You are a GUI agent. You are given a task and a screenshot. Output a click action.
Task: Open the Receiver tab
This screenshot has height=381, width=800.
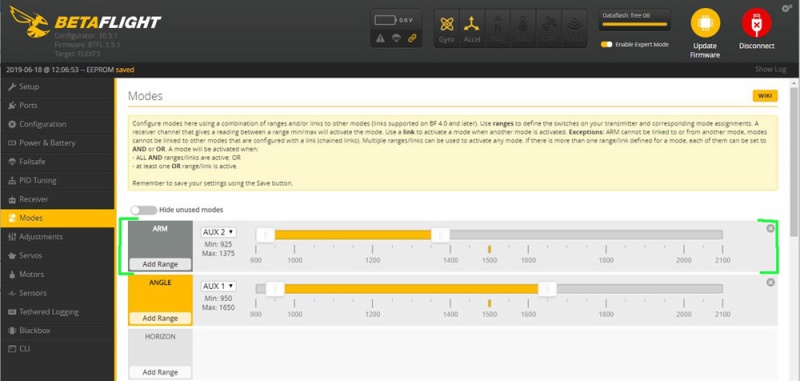point(57,199)
